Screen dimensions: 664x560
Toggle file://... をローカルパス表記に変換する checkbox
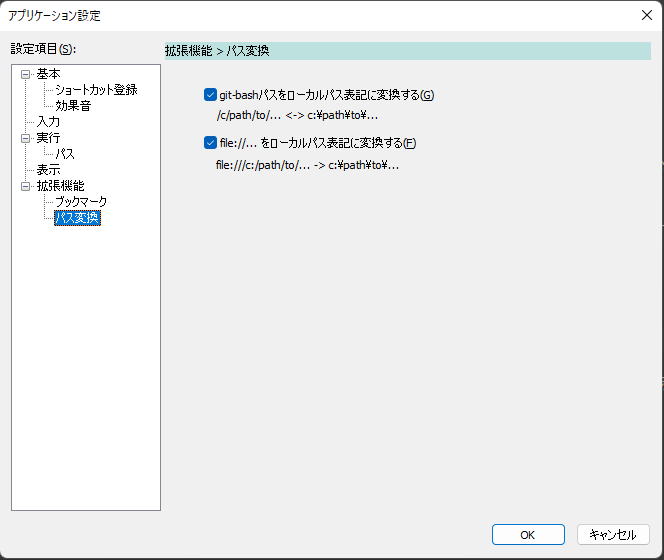[210, 143]
